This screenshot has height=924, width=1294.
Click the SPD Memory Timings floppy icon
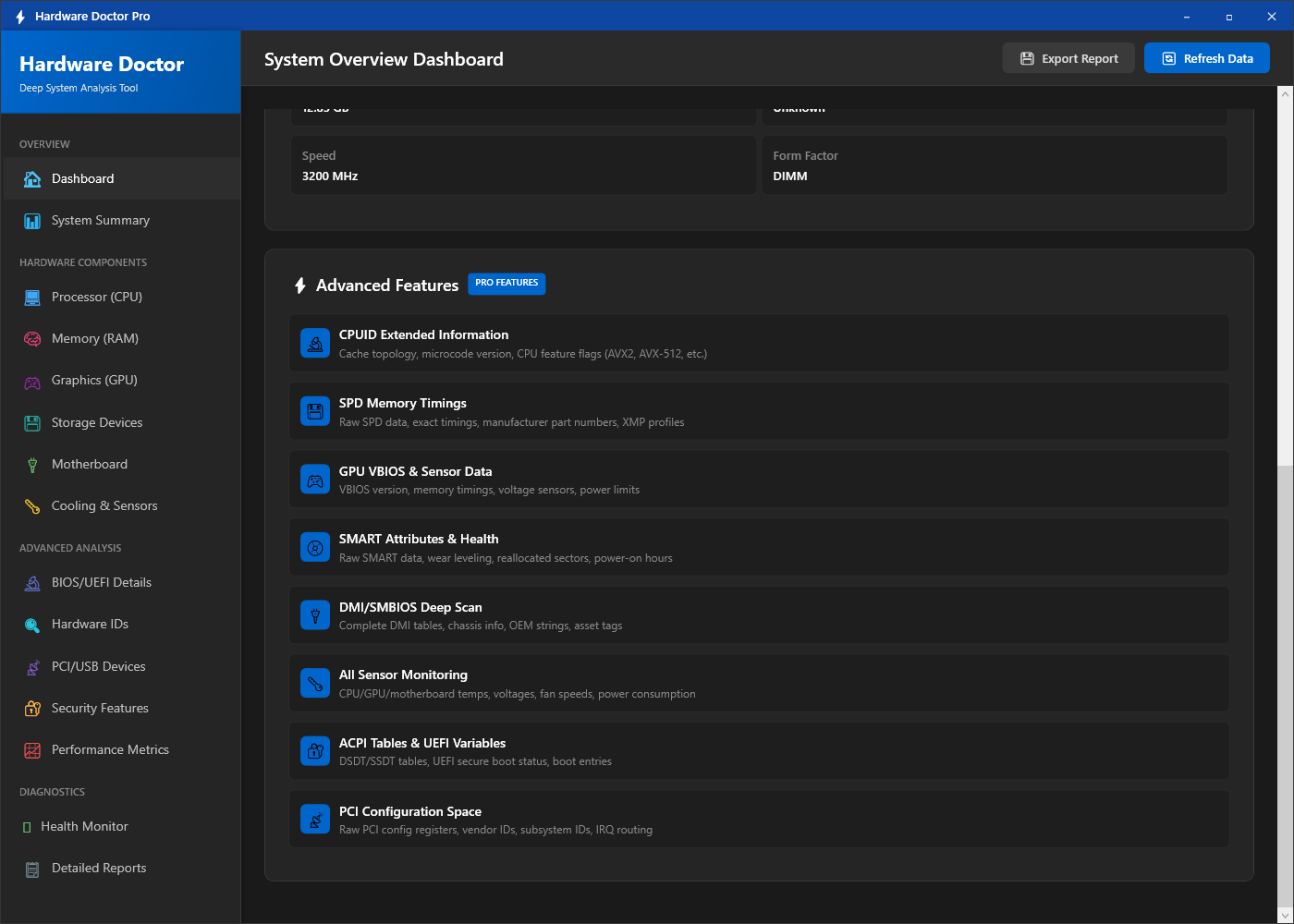(315, 412)
